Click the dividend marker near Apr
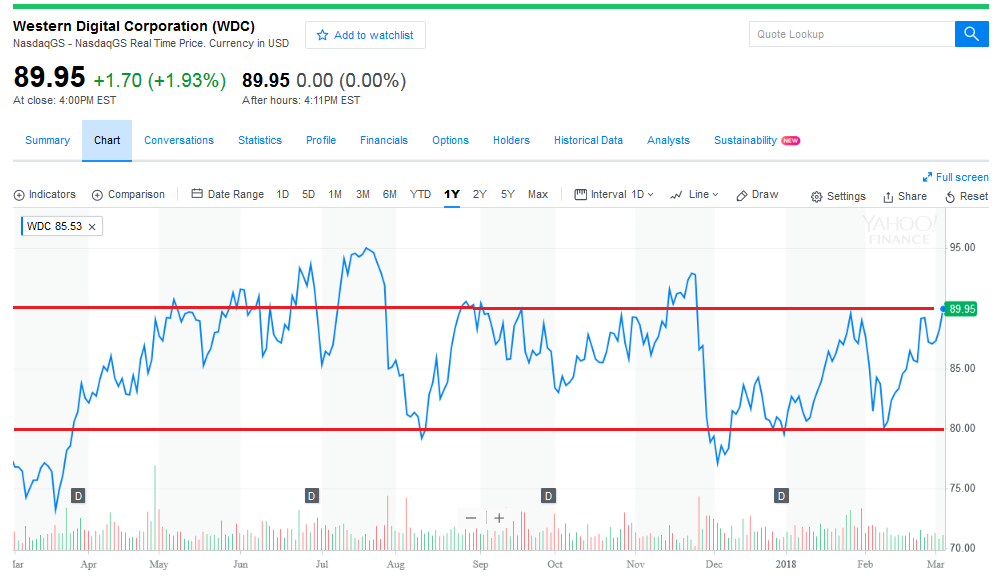The width and height of the screenshot is (997, 578). point(78,496)
